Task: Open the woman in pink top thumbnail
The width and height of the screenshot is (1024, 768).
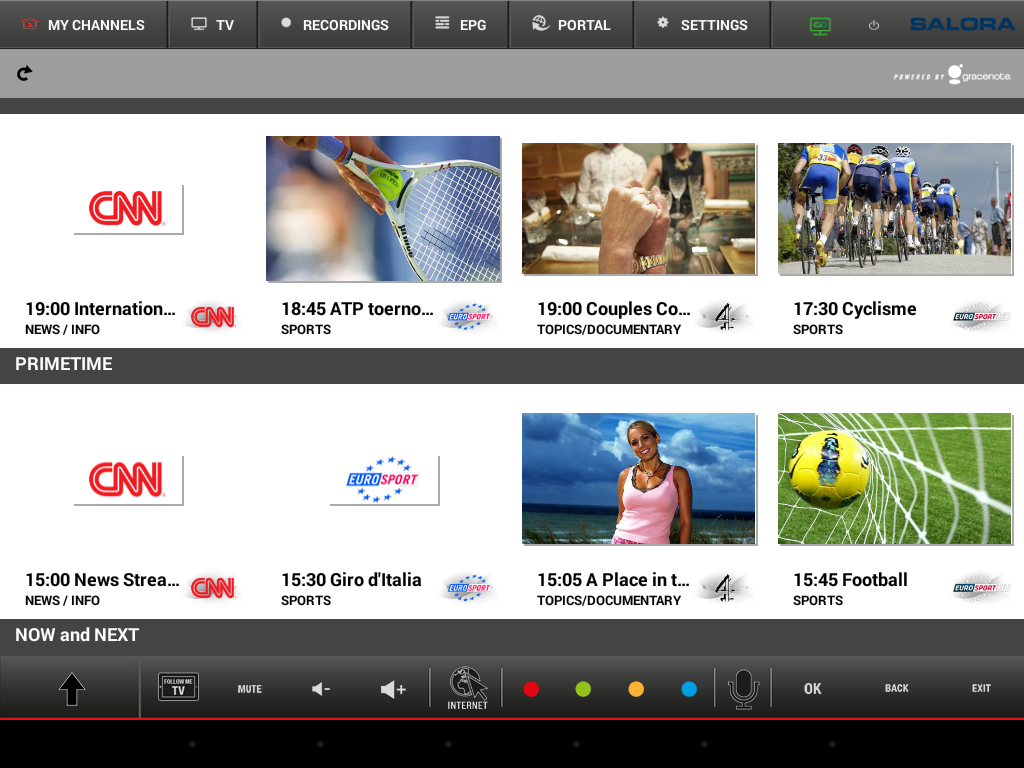Action: (x=639, y=479)
